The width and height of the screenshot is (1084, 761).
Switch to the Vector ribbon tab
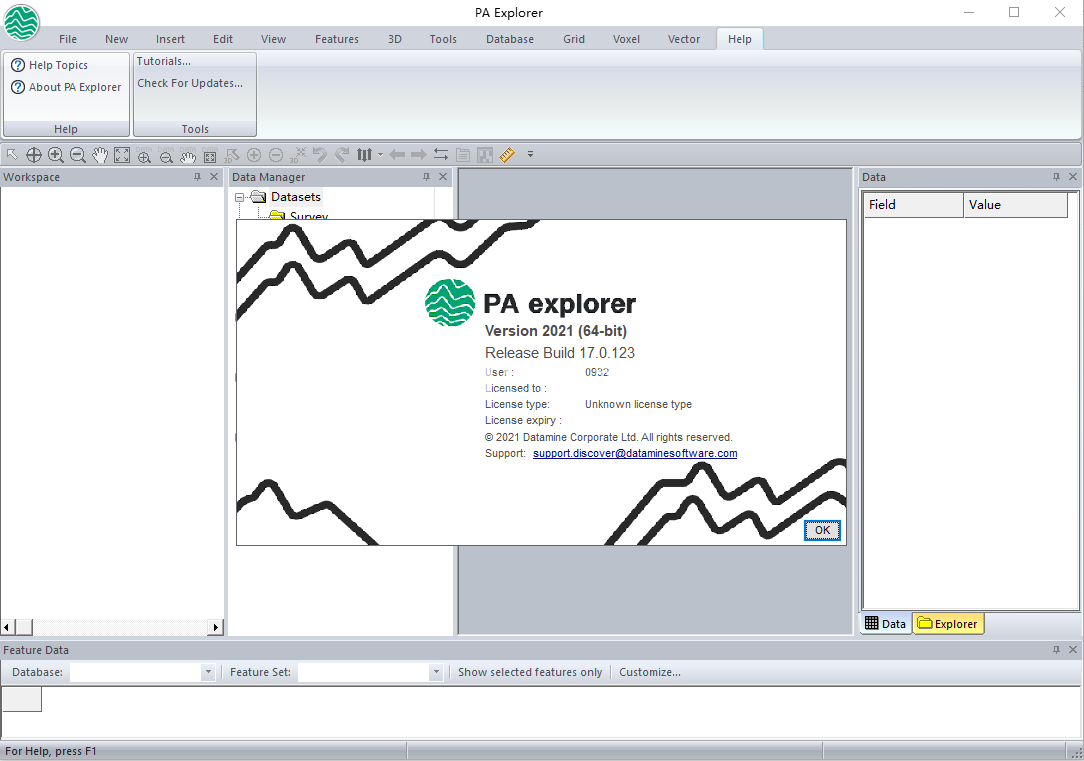(684, 39)
